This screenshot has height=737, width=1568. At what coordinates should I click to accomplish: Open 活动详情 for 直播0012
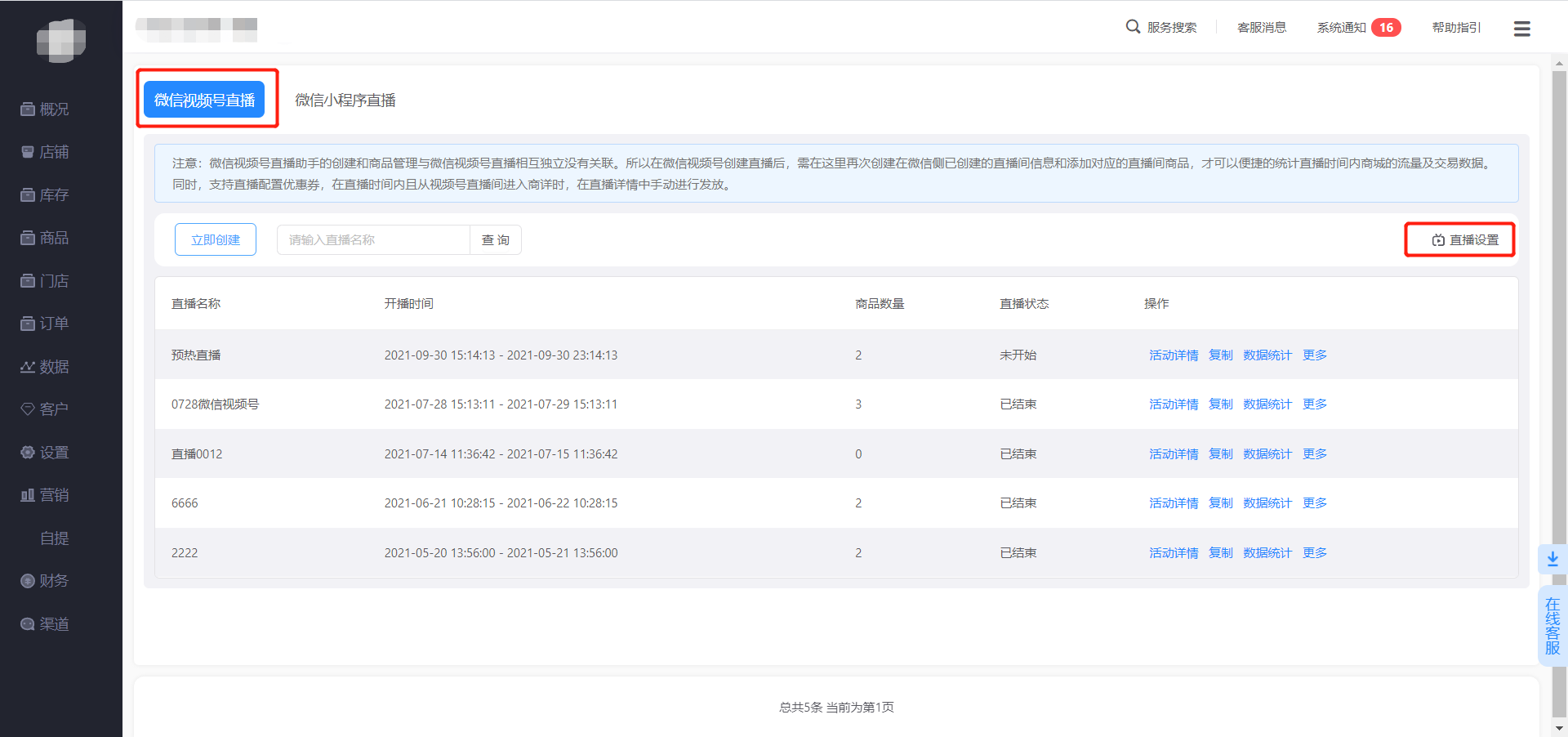click(x=1174, y=454)
